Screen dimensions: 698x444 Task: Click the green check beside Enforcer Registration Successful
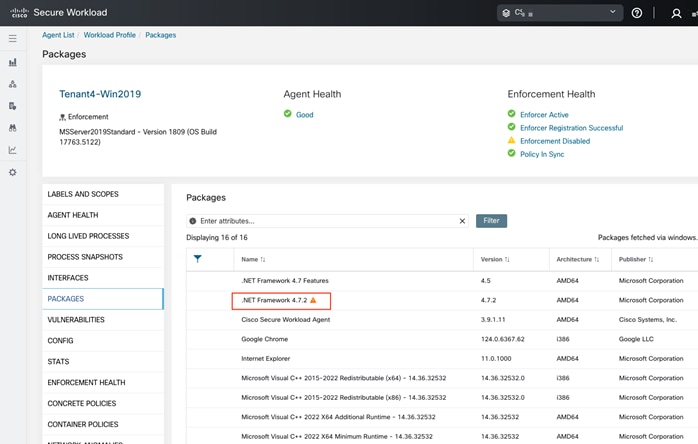[x=511, y=127]
